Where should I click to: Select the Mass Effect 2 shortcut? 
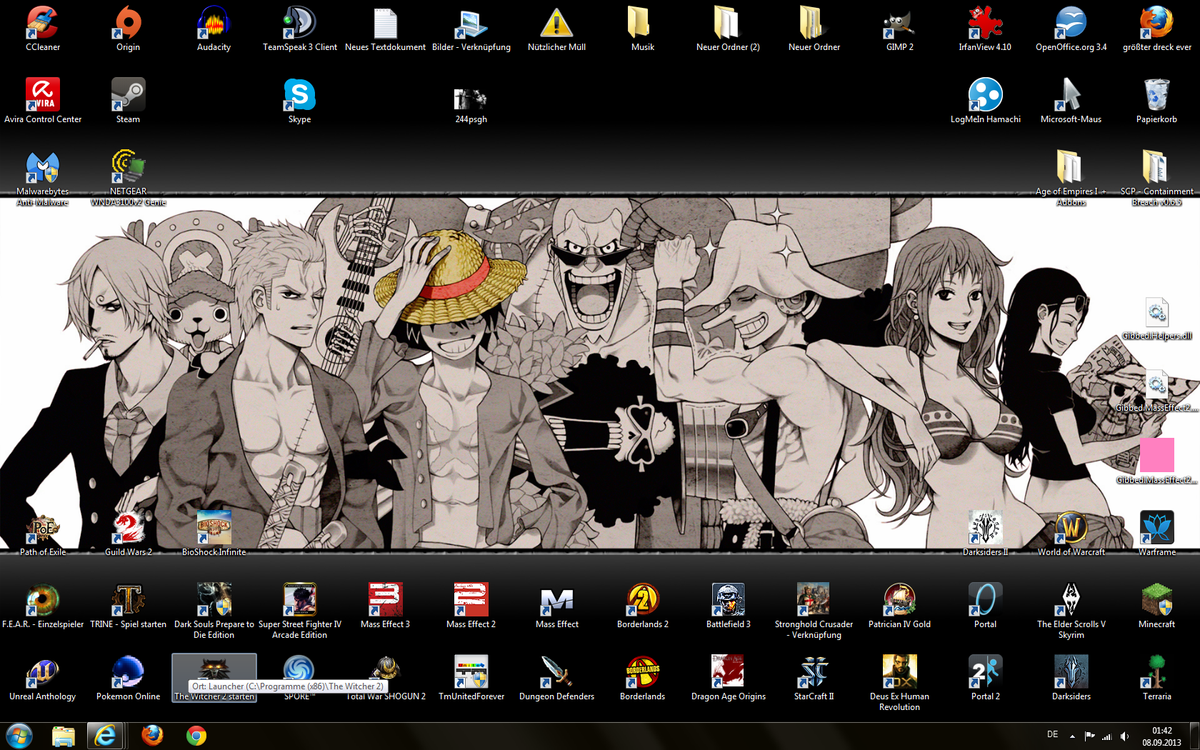(x=471, y=599)
